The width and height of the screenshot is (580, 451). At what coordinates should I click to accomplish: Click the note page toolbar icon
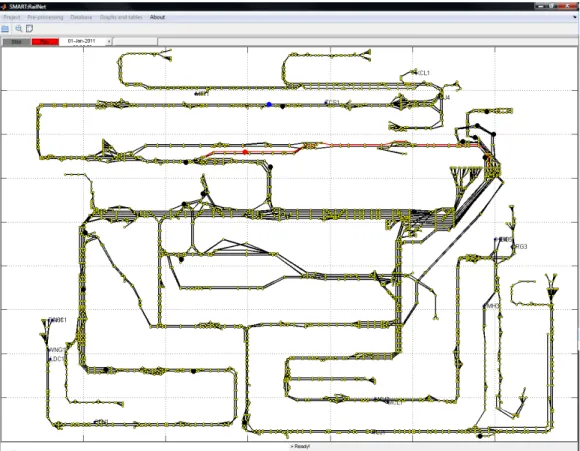(x=30, y=28)
